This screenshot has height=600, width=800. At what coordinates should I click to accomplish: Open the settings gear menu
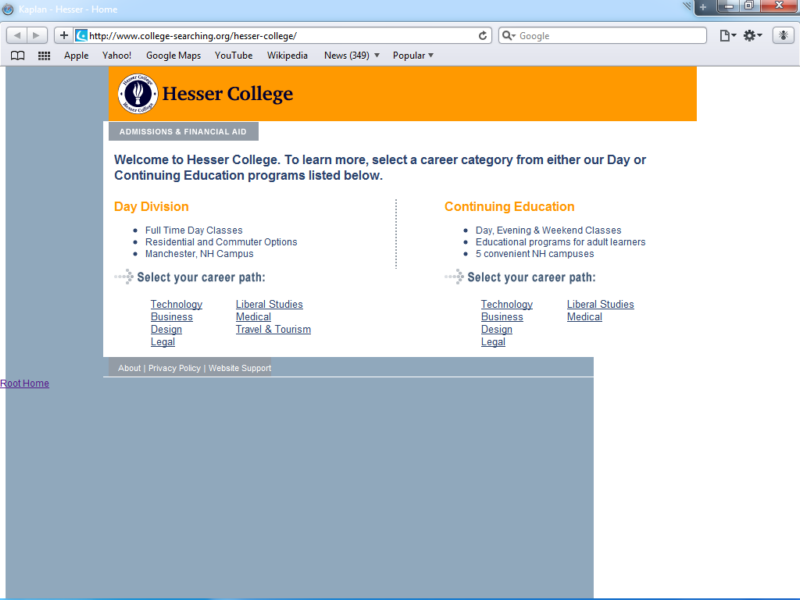click(753, 36)
